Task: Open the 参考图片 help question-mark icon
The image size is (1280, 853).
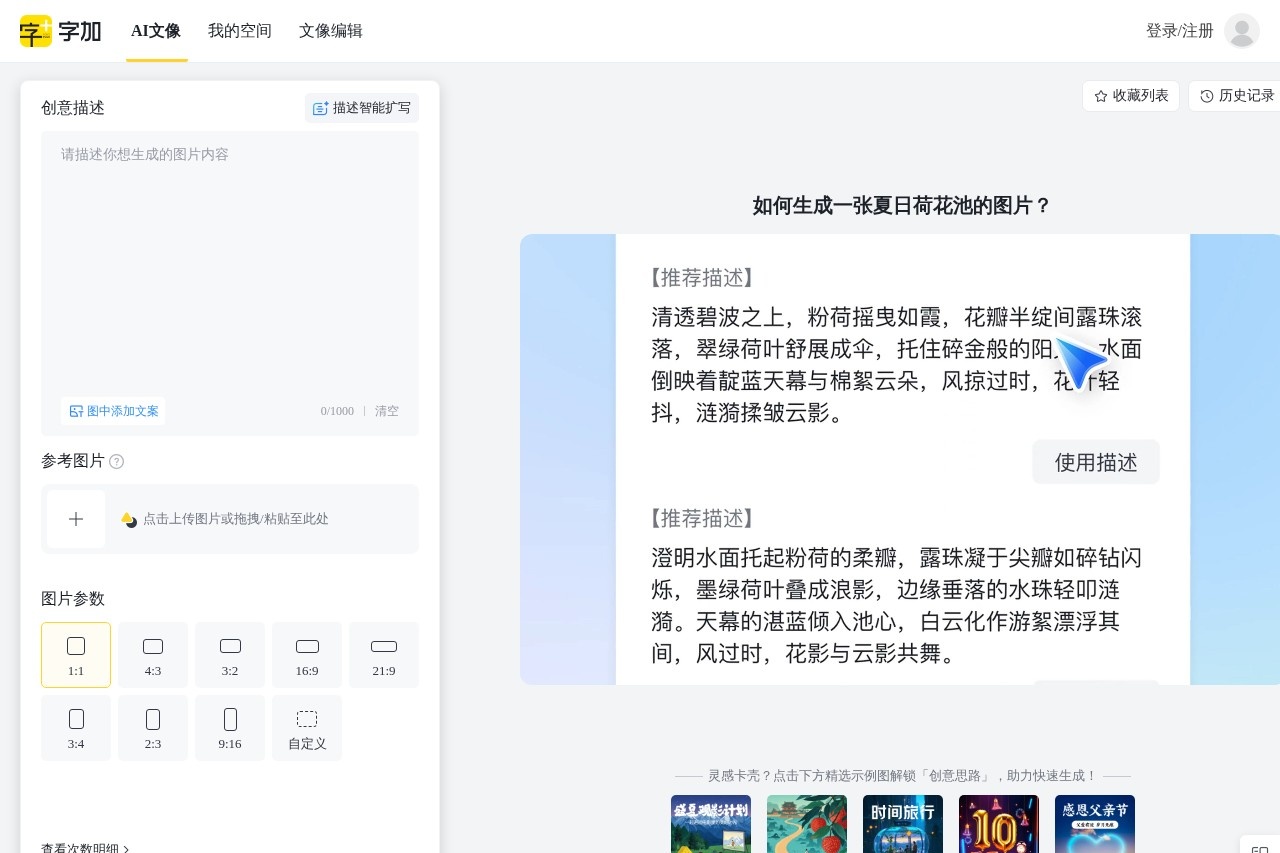Action: coord(117,461)
